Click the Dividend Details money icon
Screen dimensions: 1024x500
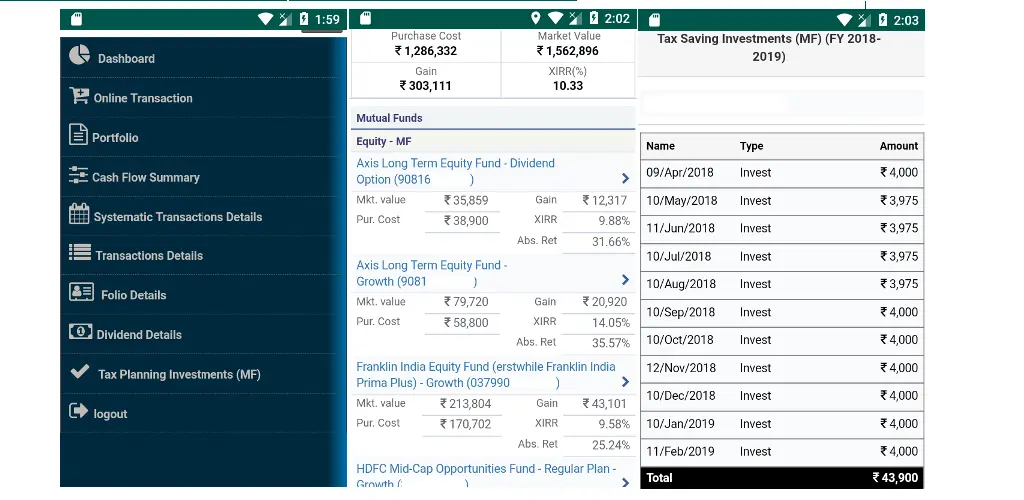(x=80, y=332)
